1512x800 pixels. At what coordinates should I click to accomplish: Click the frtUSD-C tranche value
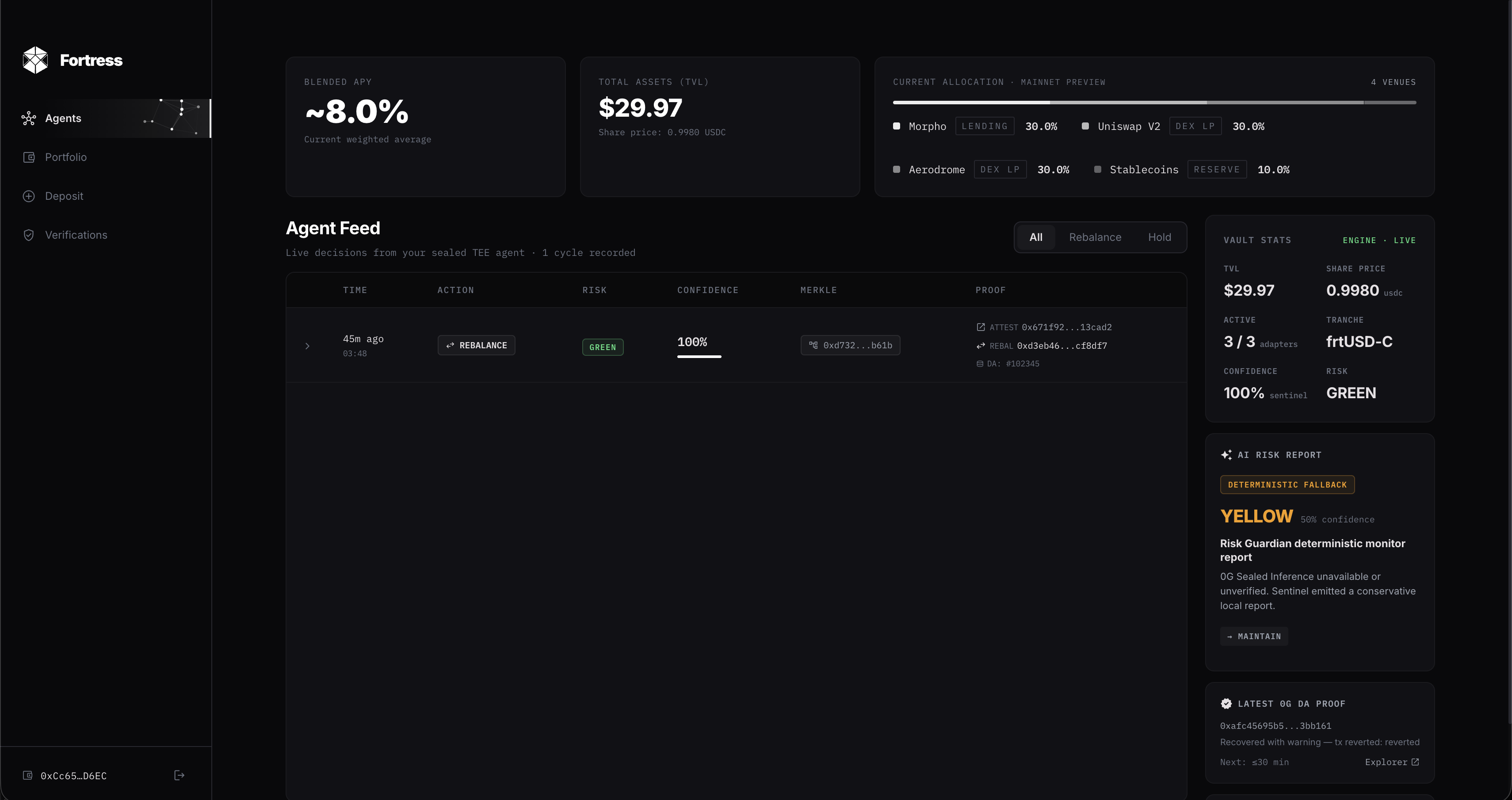(x=1359, y=342)
